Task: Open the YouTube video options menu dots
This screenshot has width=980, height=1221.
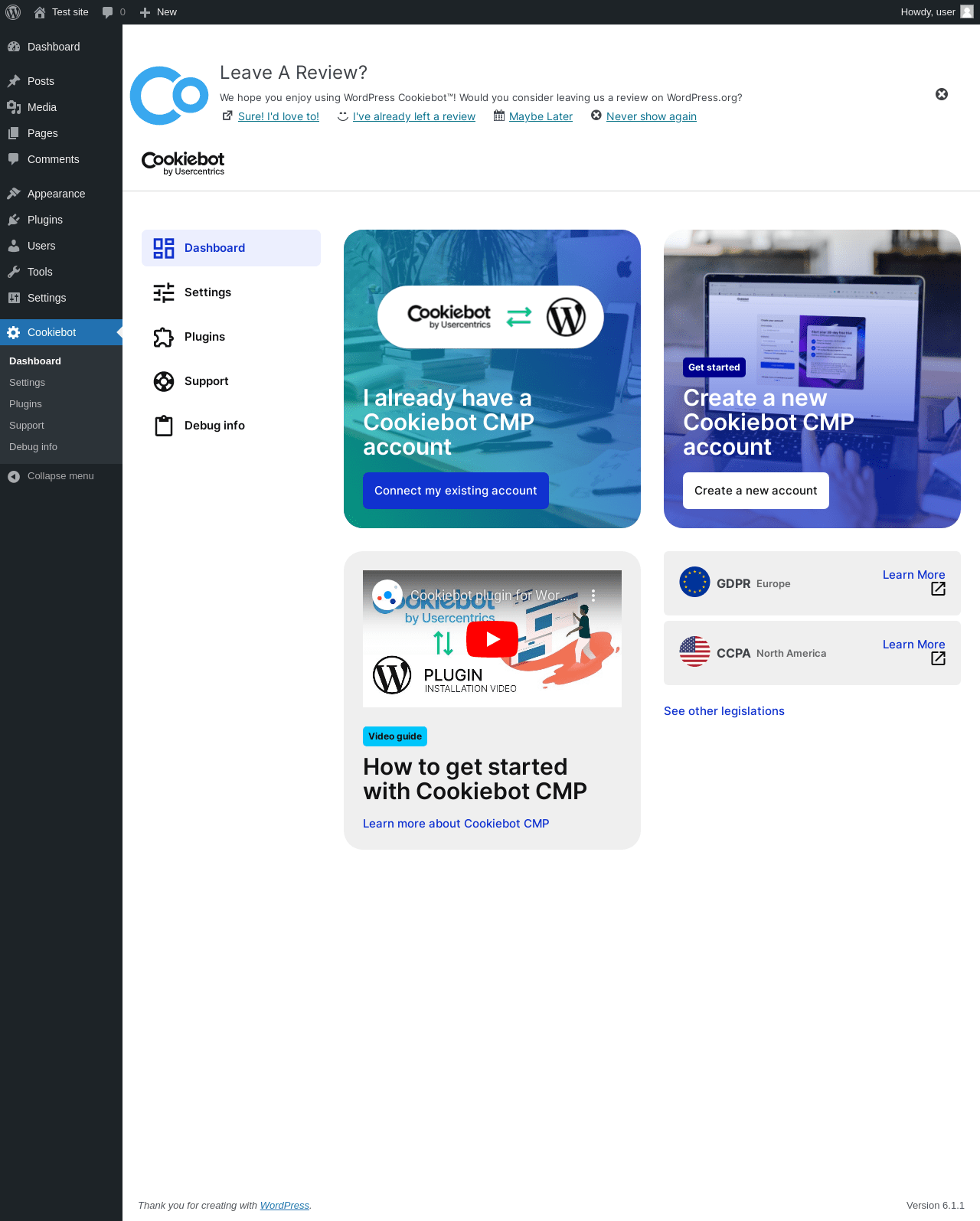Action: point(593,595)
